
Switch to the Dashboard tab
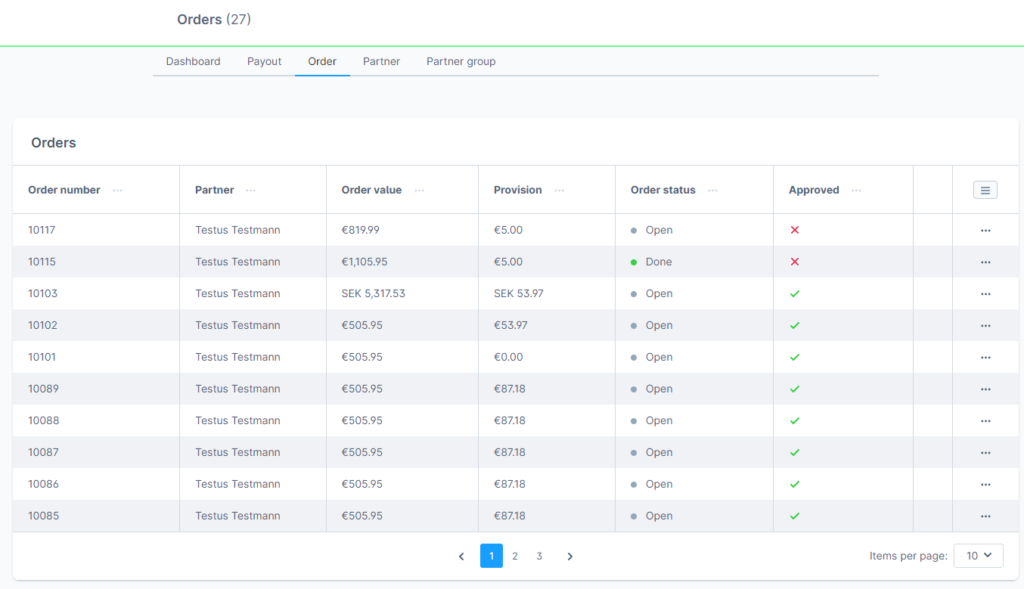tap(193, 61)
